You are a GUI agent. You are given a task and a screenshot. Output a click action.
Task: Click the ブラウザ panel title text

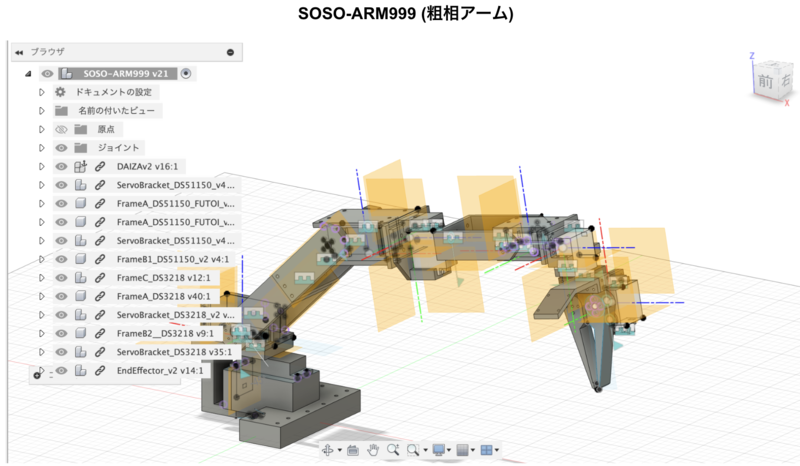[47, 52]
